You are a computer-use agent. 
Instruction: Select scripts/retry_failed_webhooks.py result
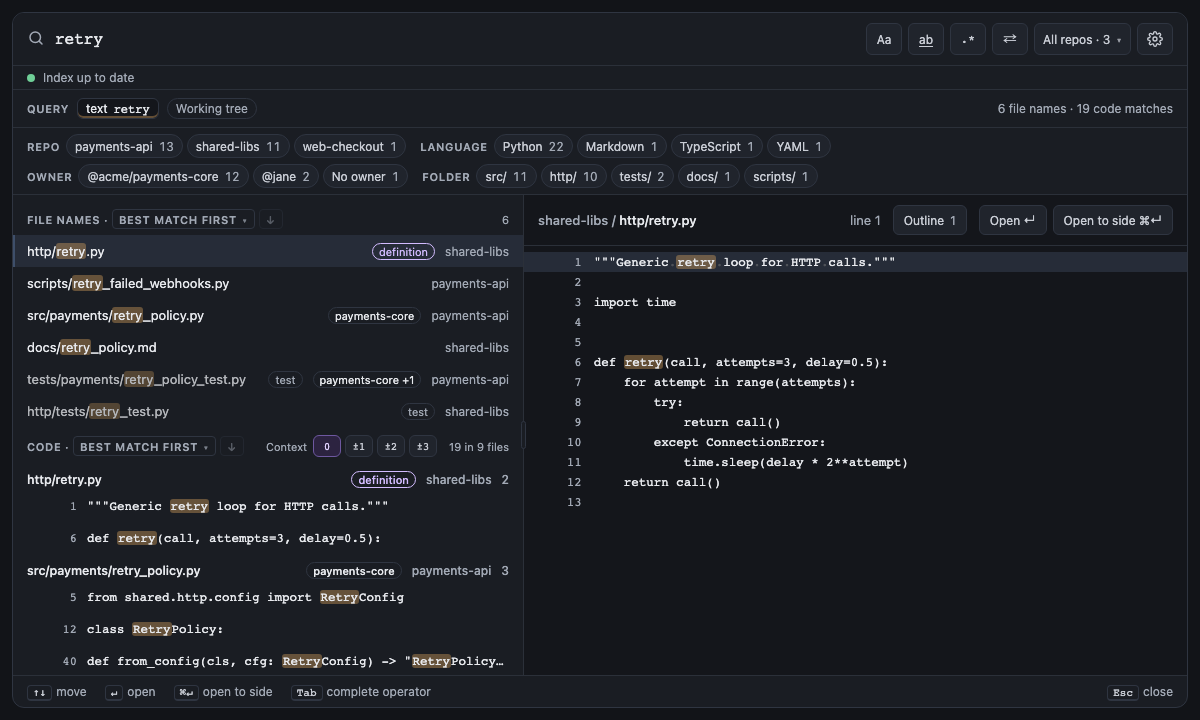click(268, 284)
